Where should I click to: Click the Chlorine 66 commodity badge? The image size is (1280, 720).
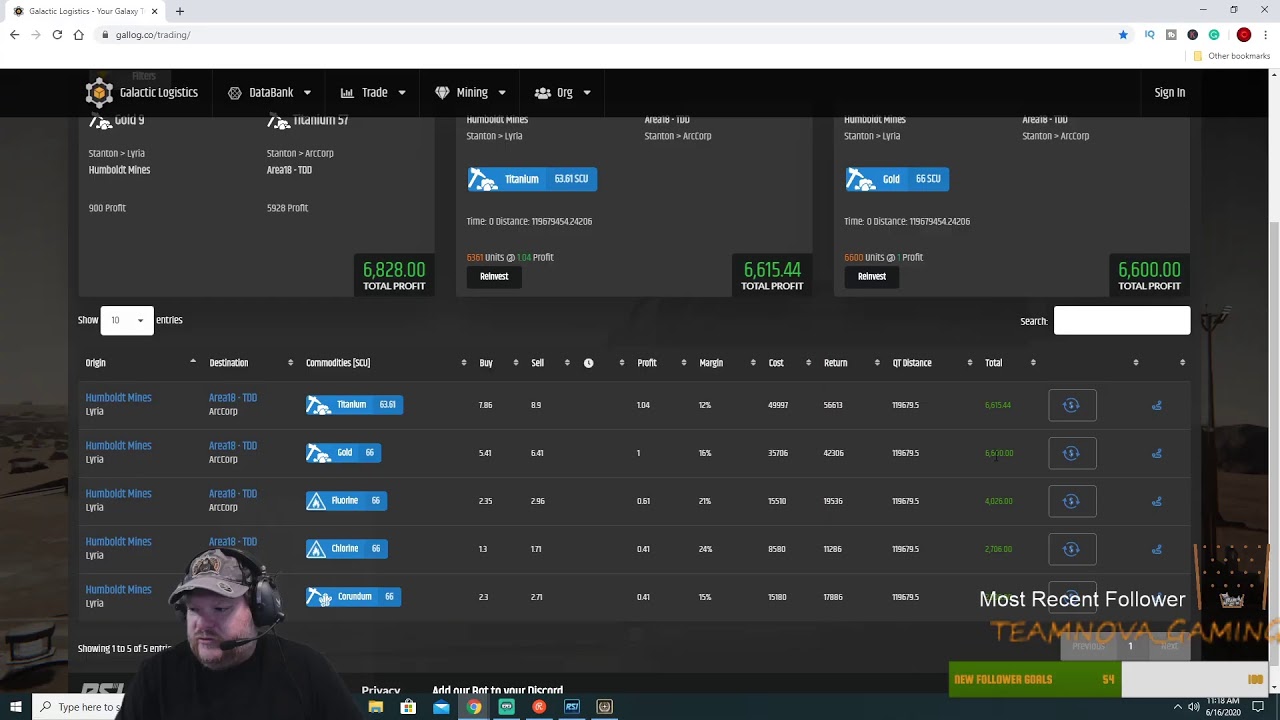pyautogui.click(x=346, y=549)
